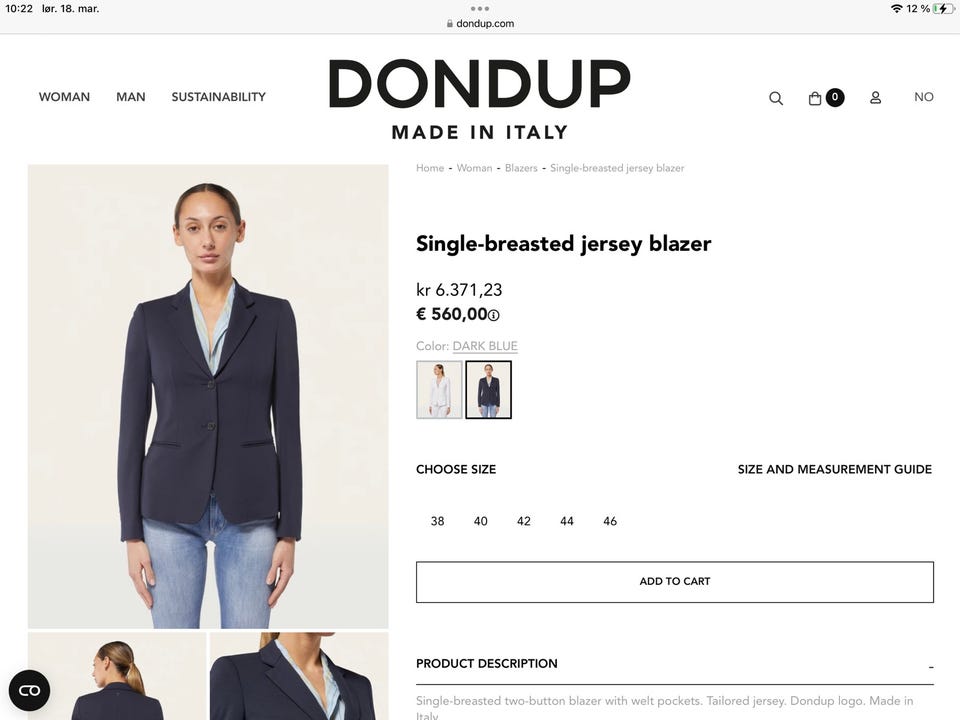Viewport: 960px width, 720px height.
Task: Open the search magnifier icon
Action: pyautogui.click(x=776, y=98)
